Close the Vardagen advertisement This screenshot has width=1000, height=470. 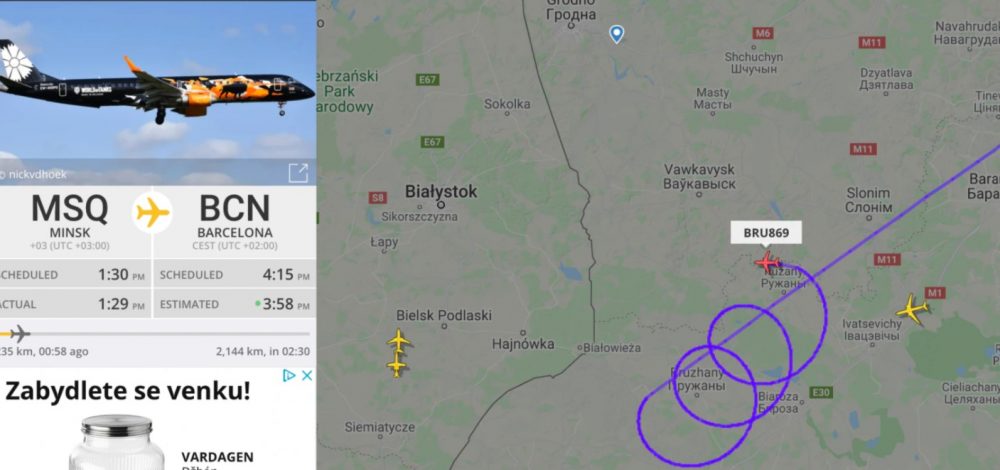click(307, 375)
